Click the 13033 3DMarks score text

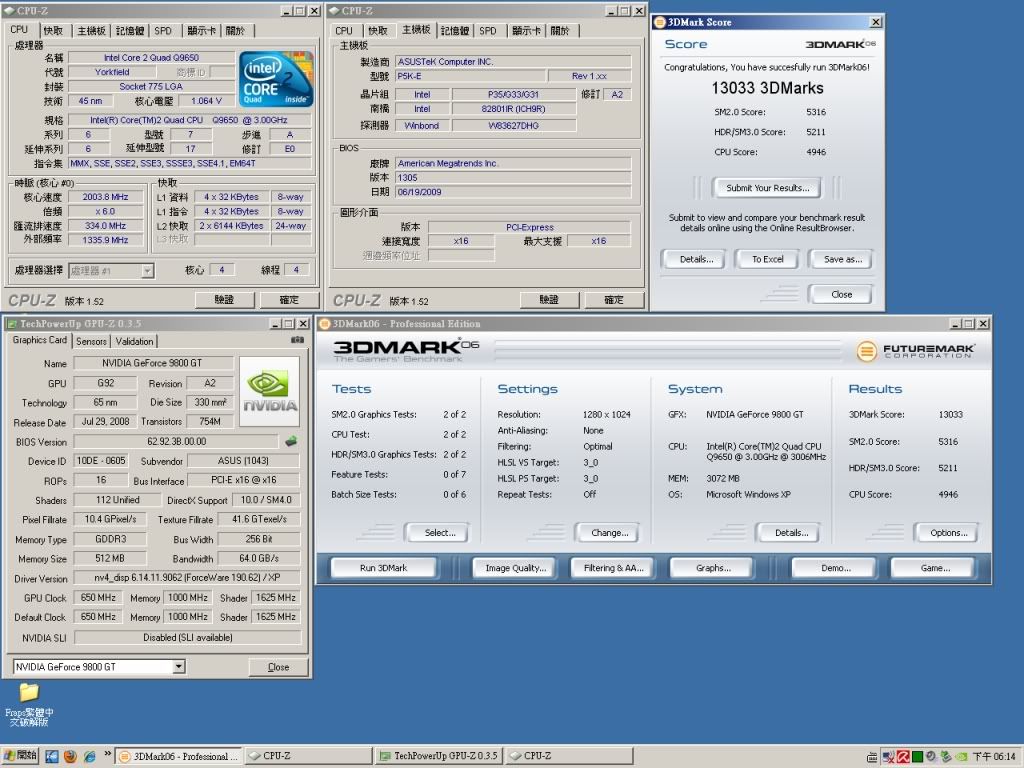point(767,88)
